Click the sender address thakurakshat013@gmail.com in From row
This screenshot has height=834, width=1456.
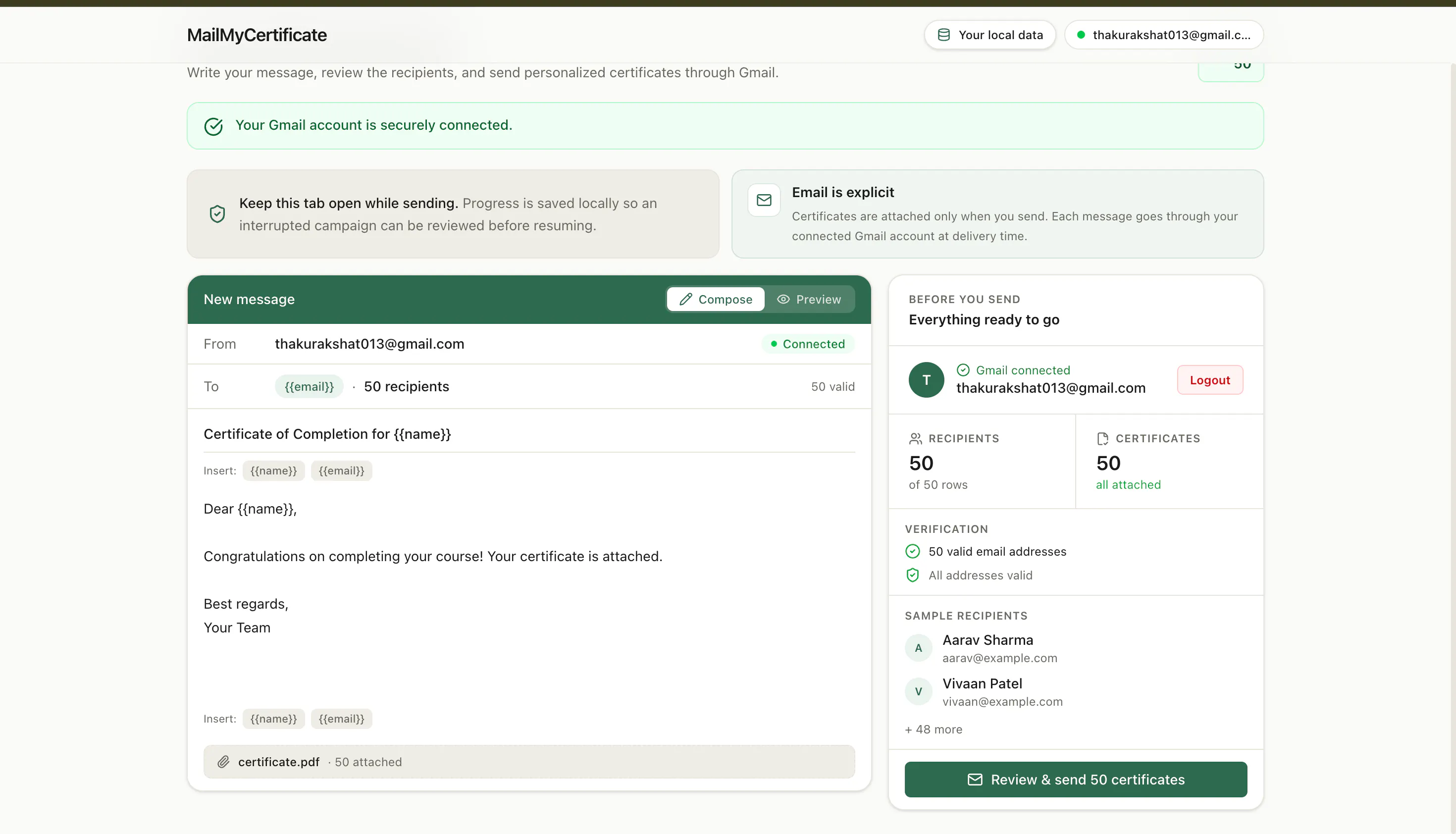[x=369, y=344]
